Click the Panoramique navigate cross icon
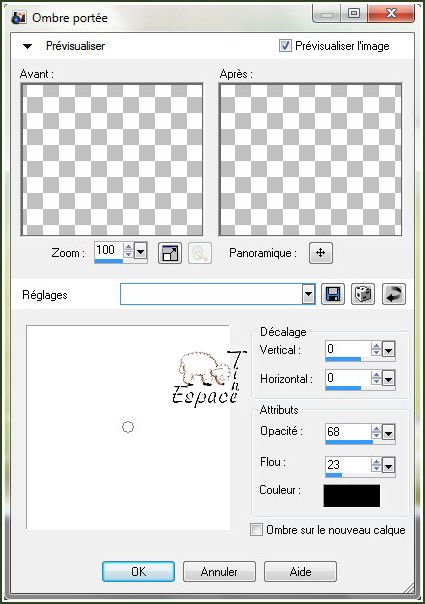425x604 pixels. (x=321, y=253)
